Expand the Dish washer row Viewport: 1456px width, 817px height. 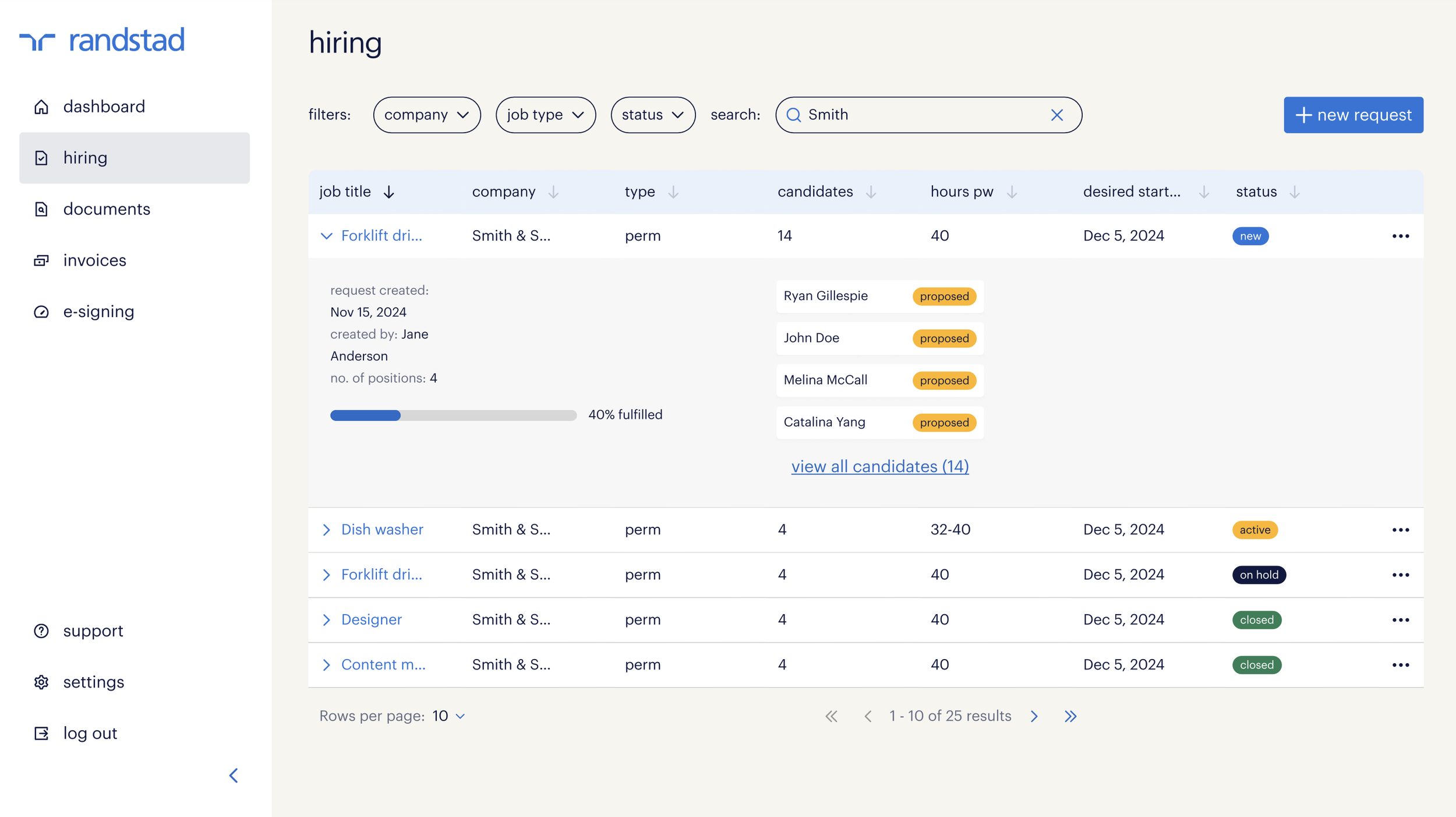pos(327,530)
